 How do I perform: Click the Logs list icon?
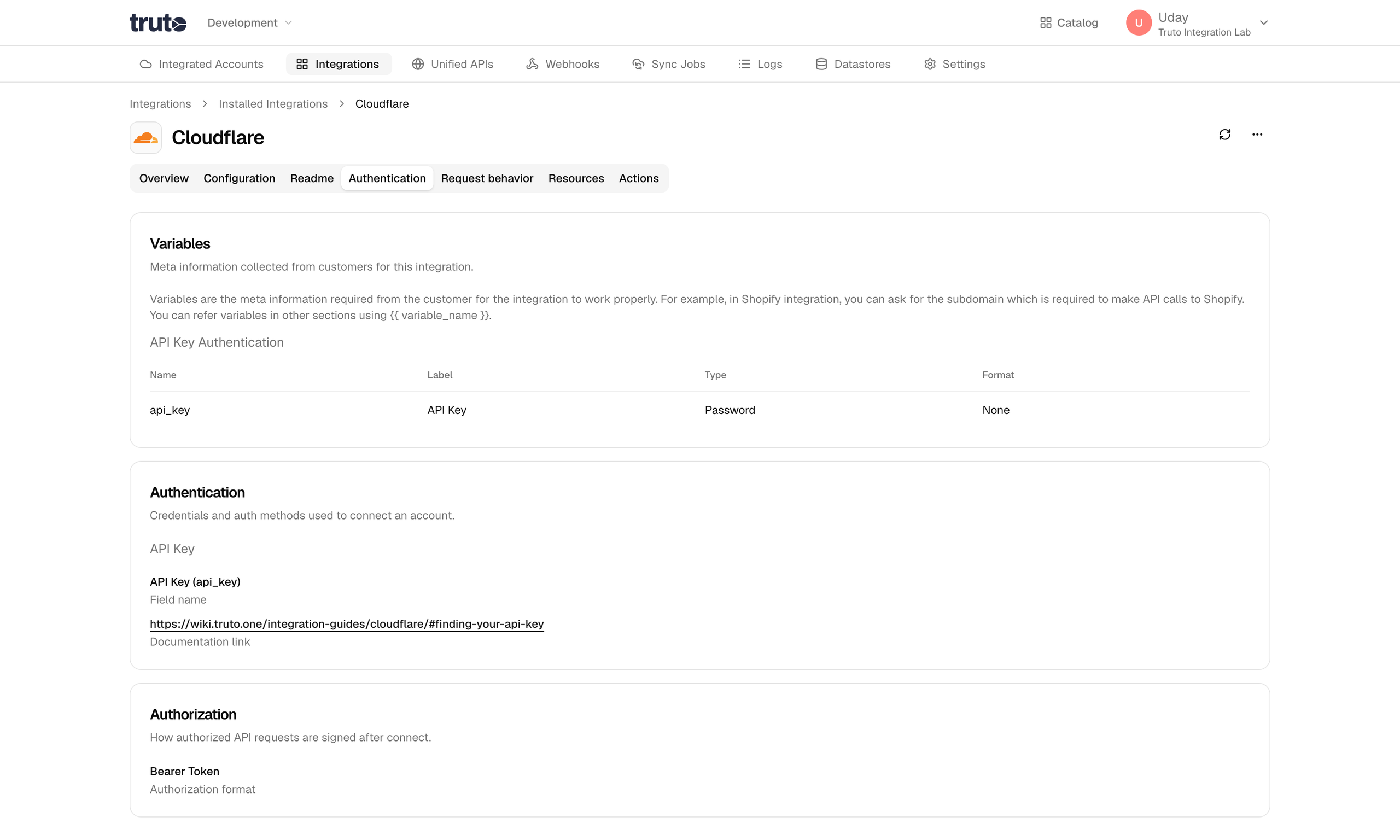click(x=744, y=64)
